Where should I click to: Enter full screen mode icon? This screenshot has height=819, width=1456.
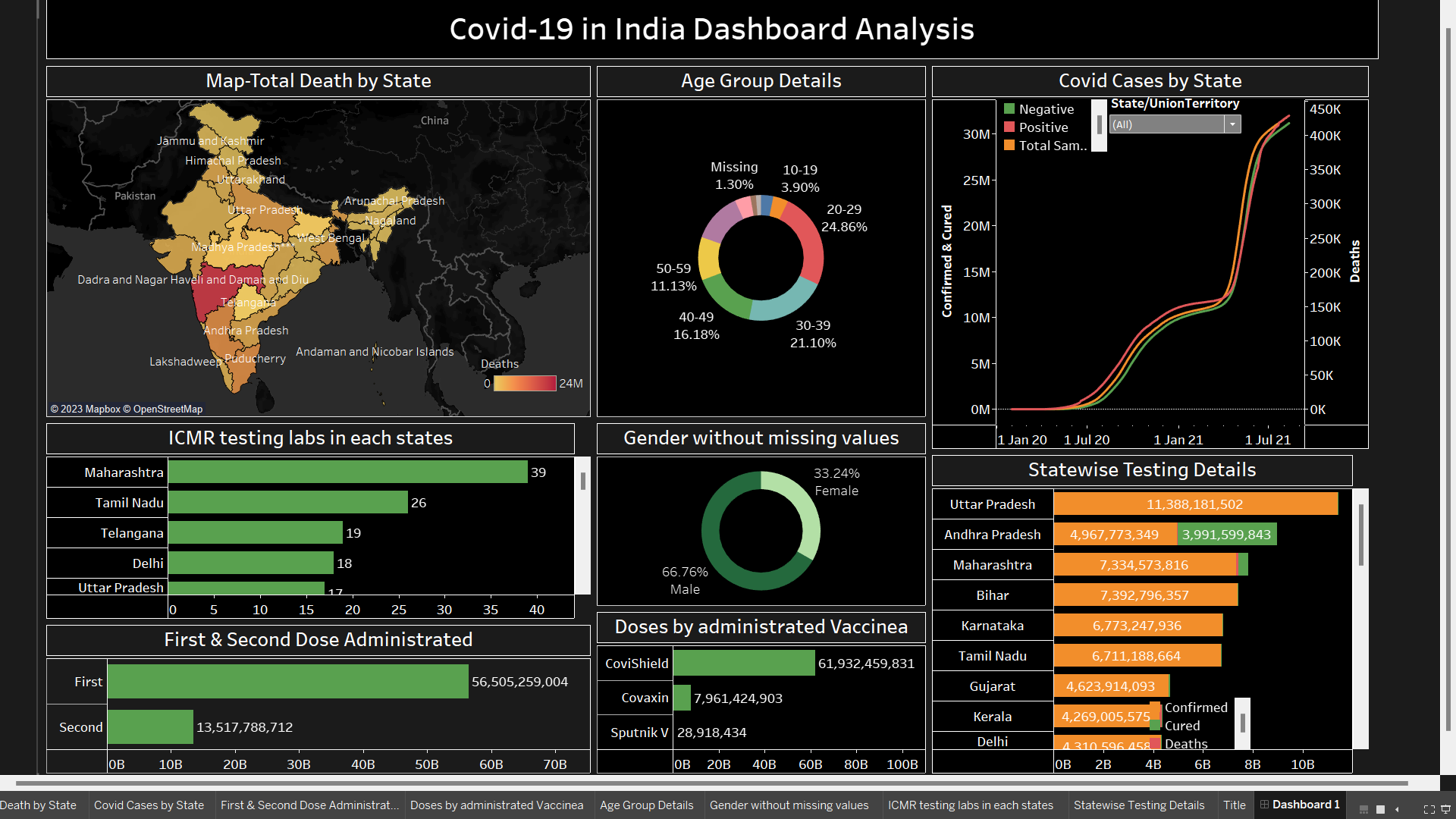point(1429,809)
